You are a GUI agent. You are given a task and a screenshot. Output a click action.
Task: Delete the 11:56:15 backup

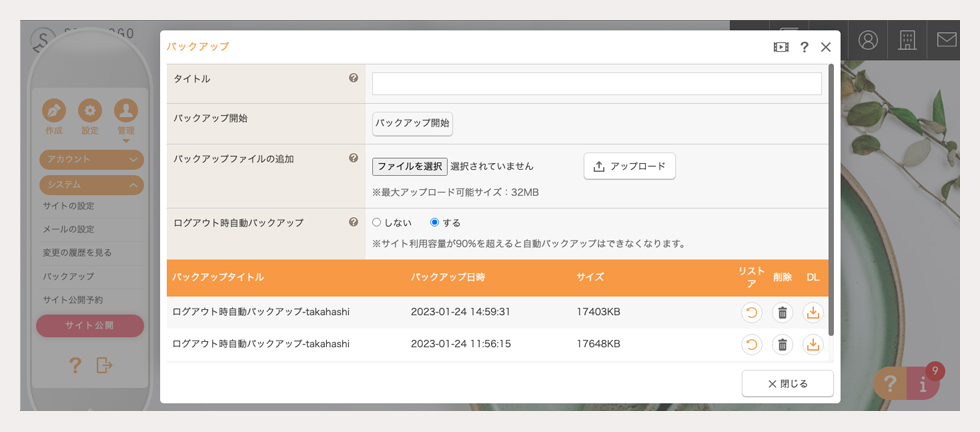[x=782, y=344]
